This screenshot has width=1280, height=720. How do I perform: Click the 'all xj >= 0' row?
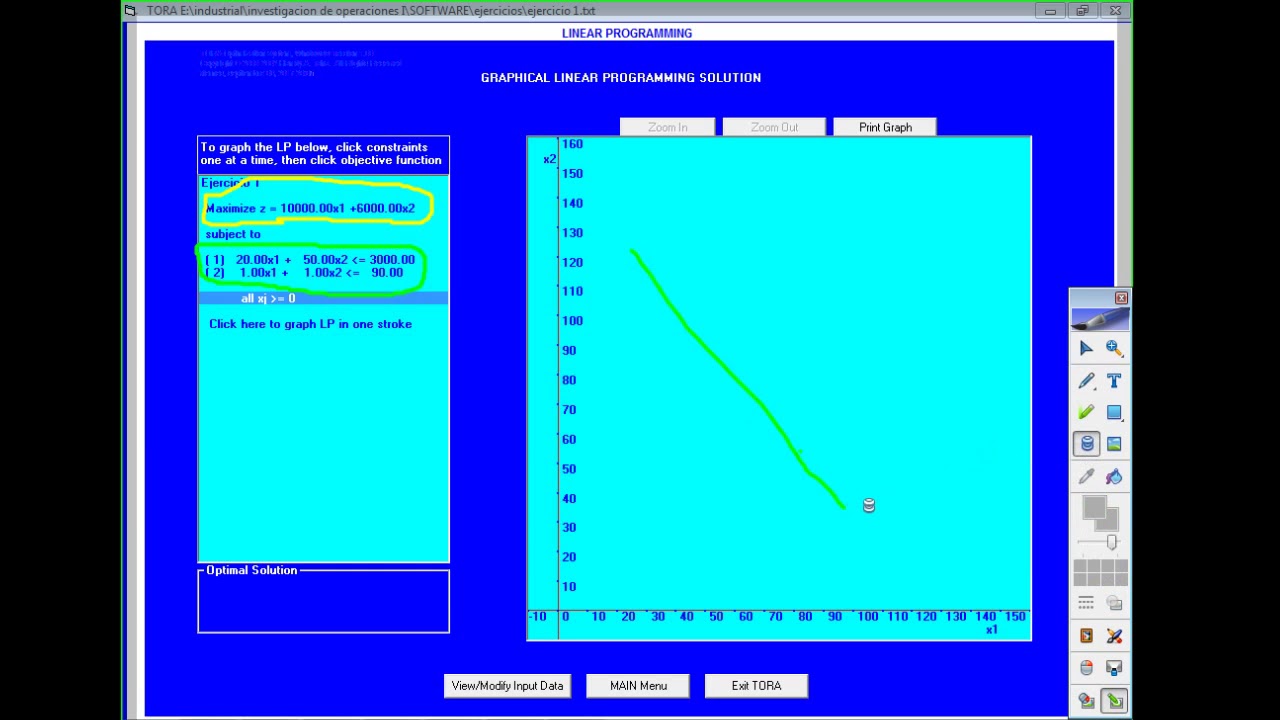pos(323,298)
